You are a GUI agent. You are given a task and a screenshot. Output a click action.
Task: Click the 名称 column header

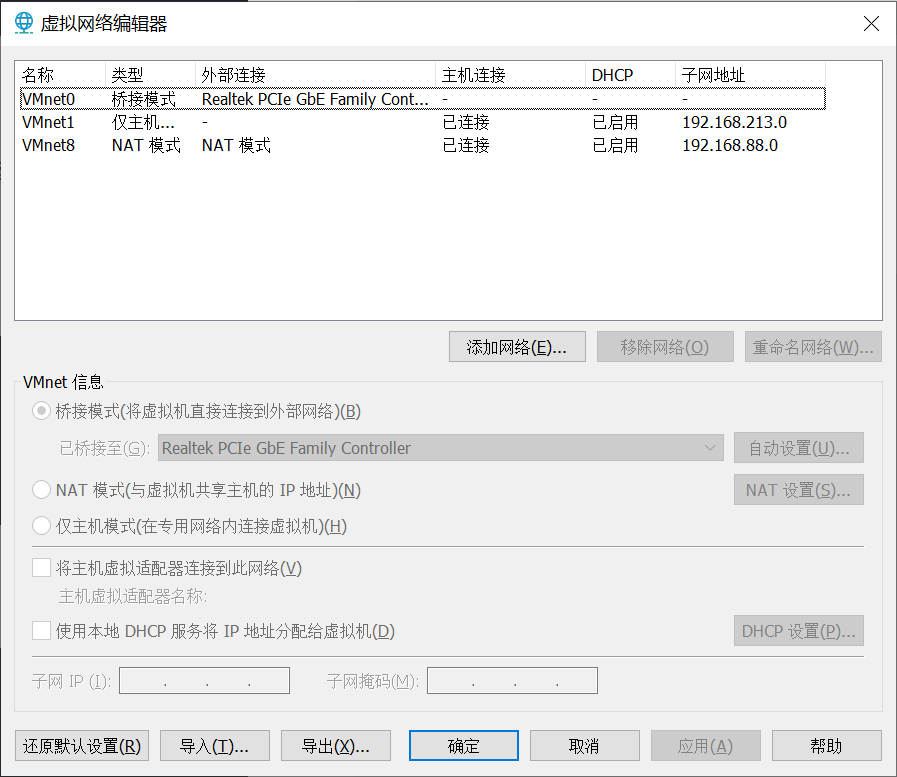point(60,75)
